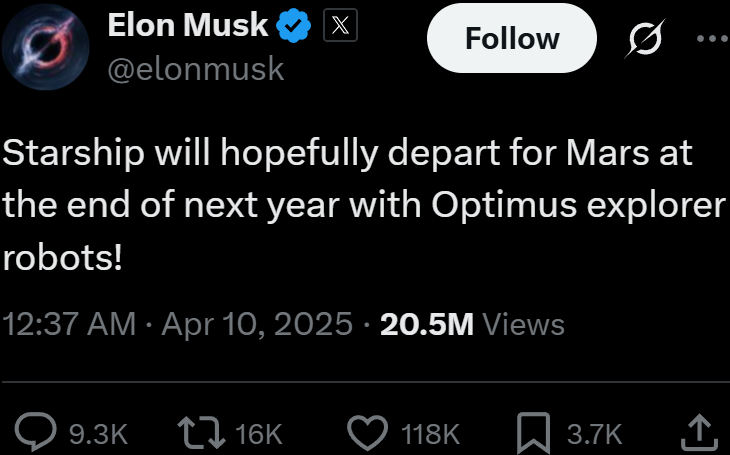Open the share upload arrow icon

(x=700, y=433)
